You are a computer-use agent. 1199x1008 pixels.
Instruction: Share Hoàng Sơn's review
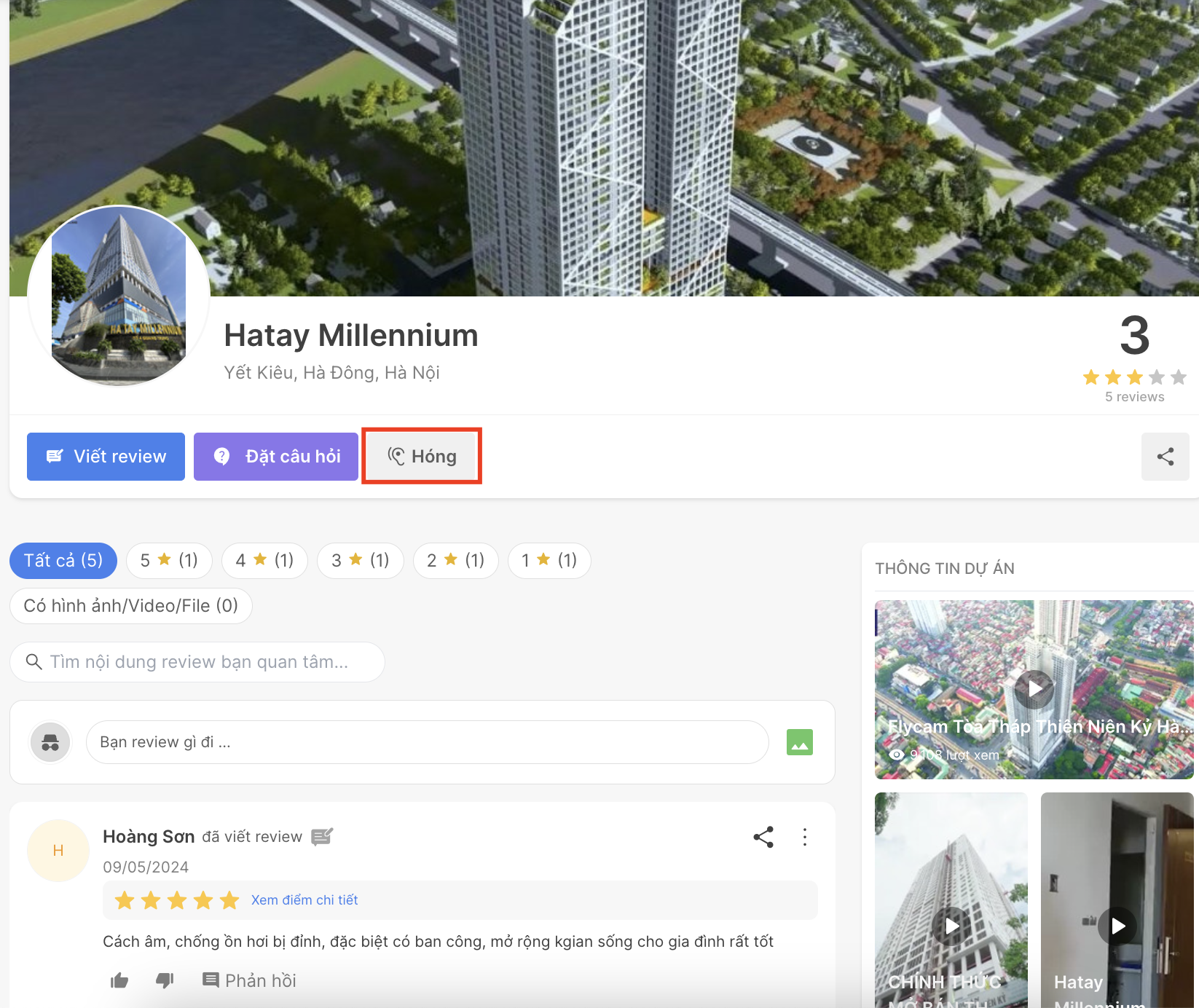point(763,837)
